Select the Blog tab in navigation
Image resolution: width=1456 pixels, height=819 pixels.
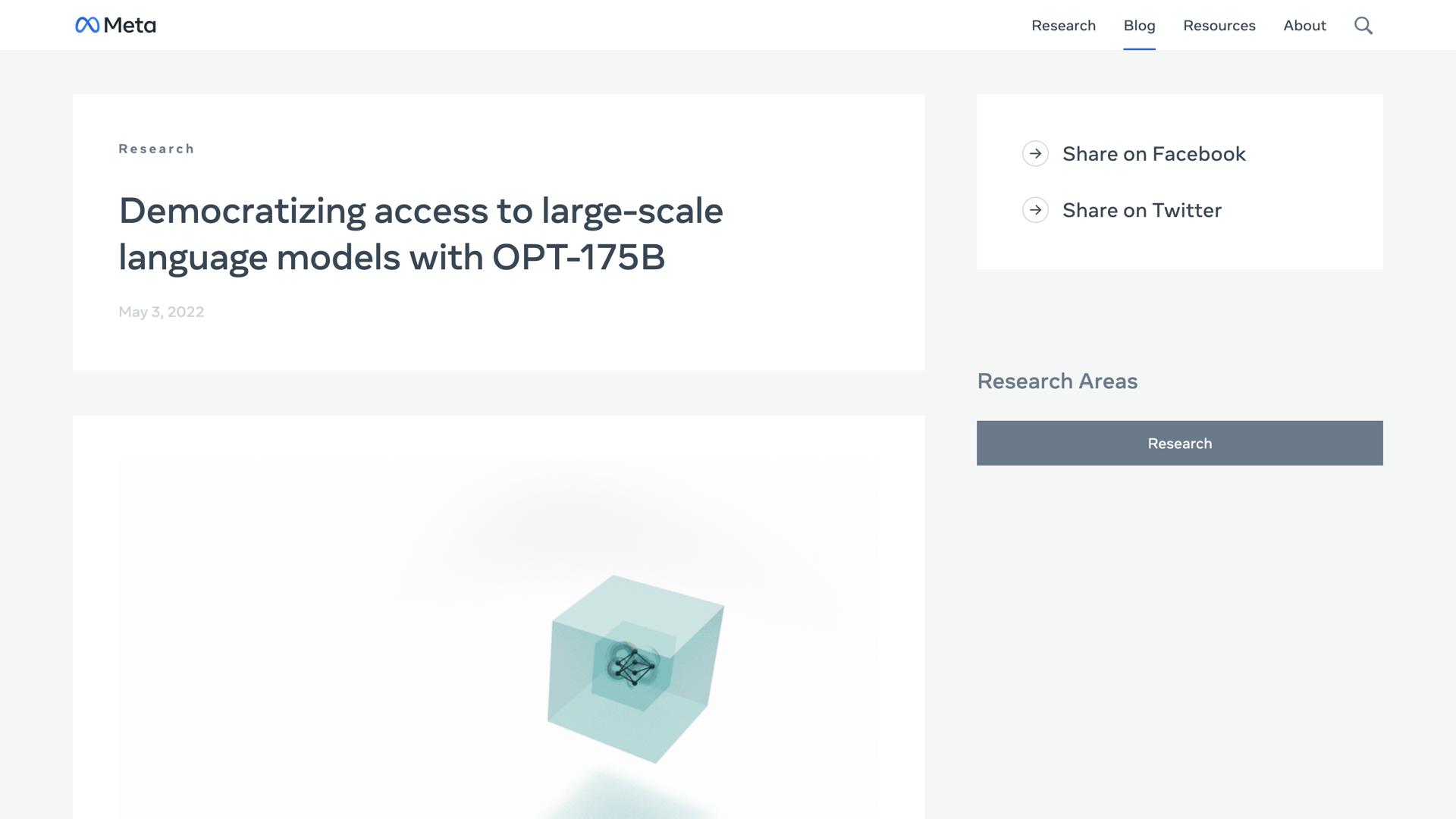pyautogui.click(x=1139, y=26)
